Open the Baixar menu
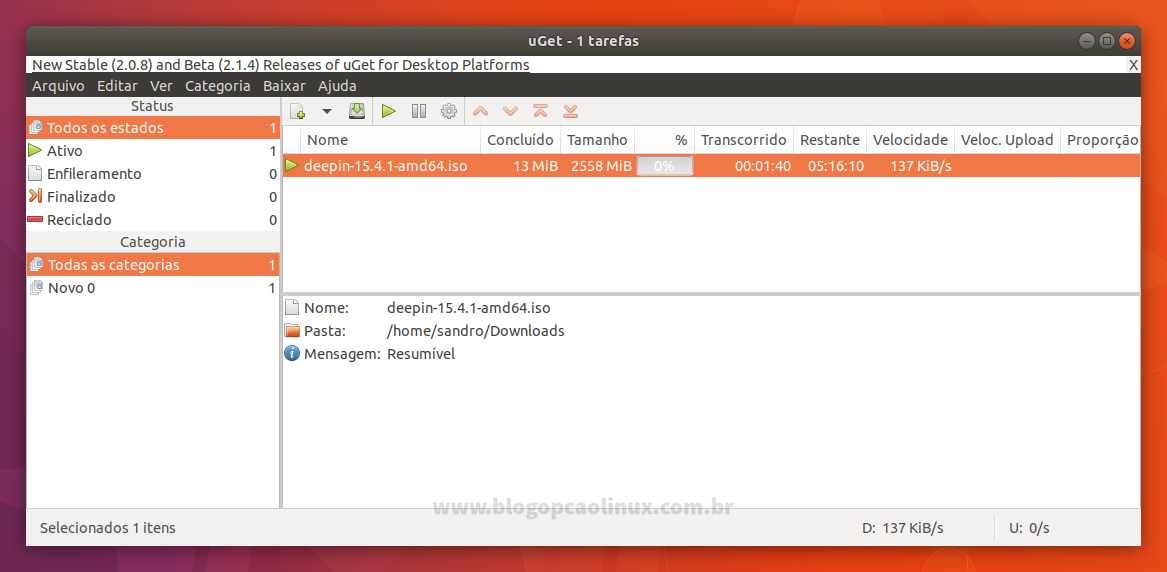Viewport: 1167px width, 572px height. [284, 86]
